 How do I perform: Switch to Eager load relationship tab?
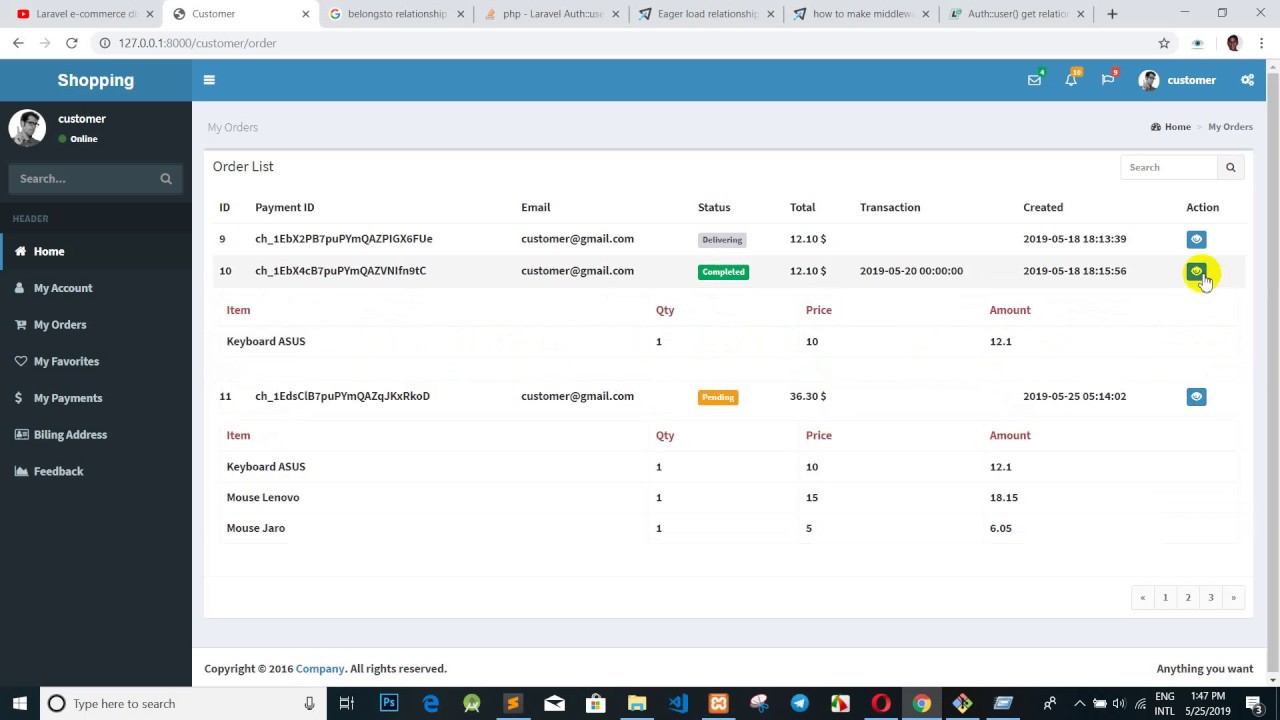coord(707,14)
